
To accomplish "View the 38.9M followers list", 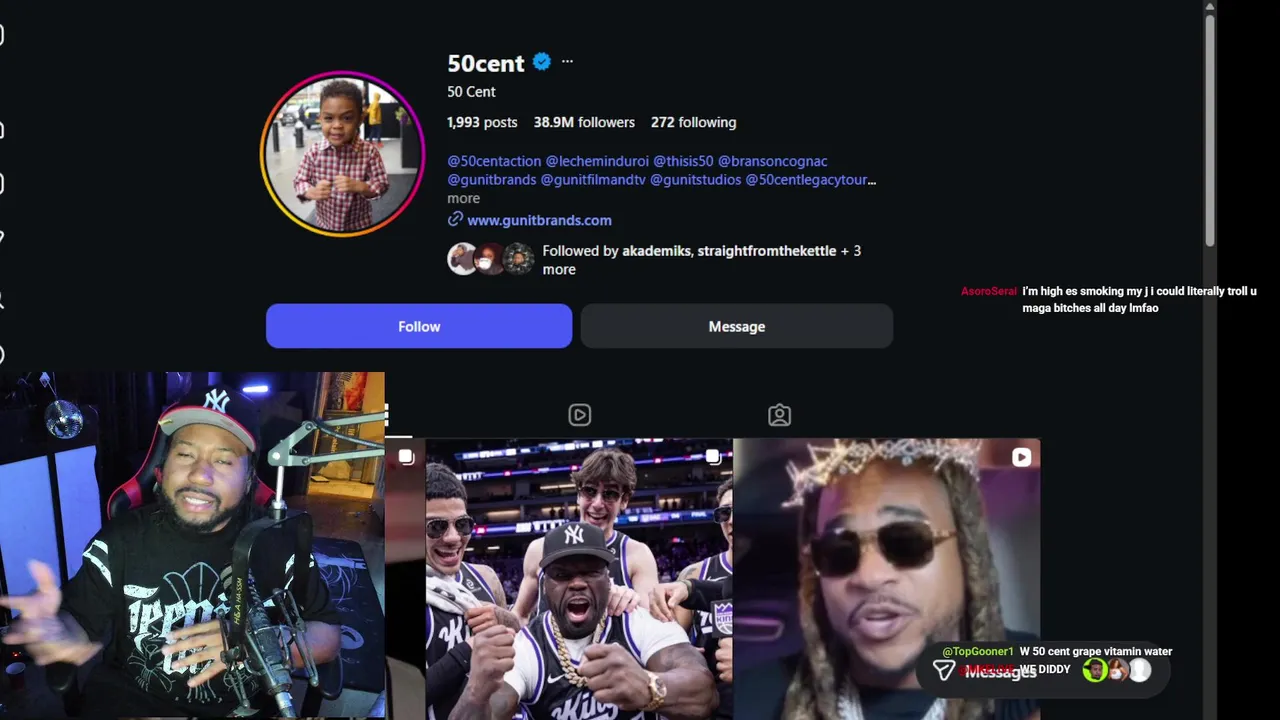I will click(x=584, y=122).
